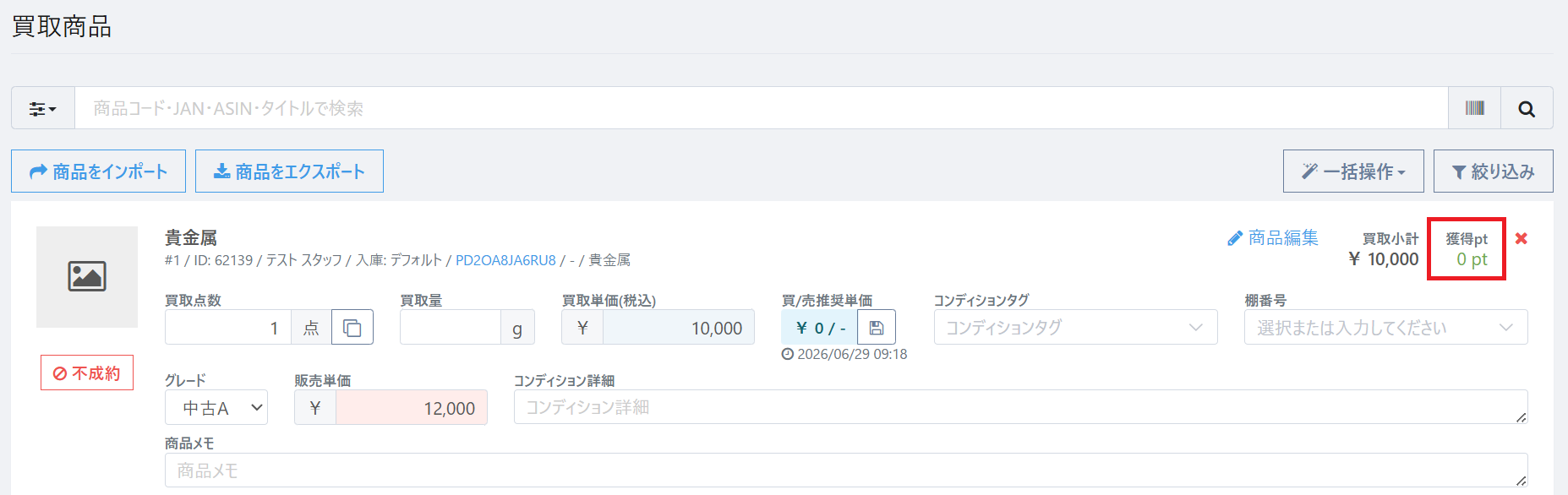Expand the 棚番号 select box
1568x495 pixels.
pyautogui.click(x=1386, y=328)
